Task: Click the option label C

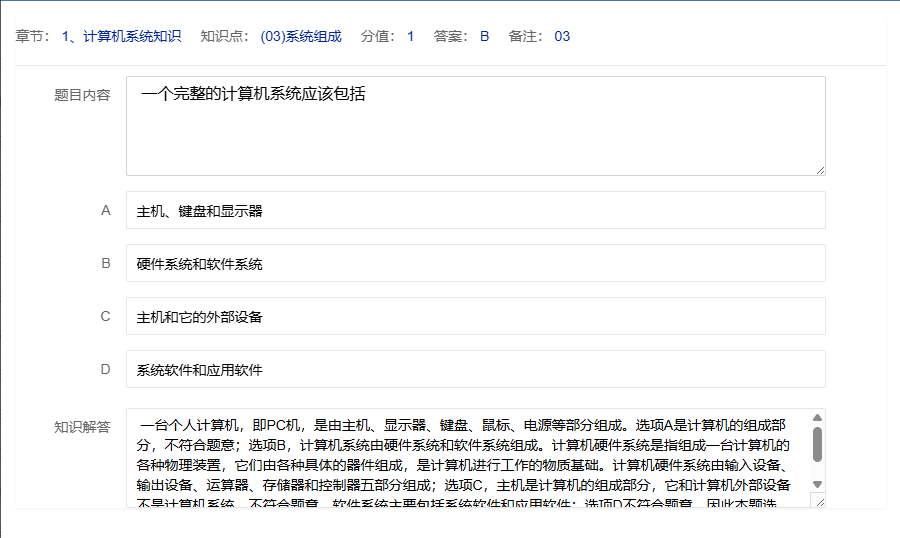Action: pos(105,317)
